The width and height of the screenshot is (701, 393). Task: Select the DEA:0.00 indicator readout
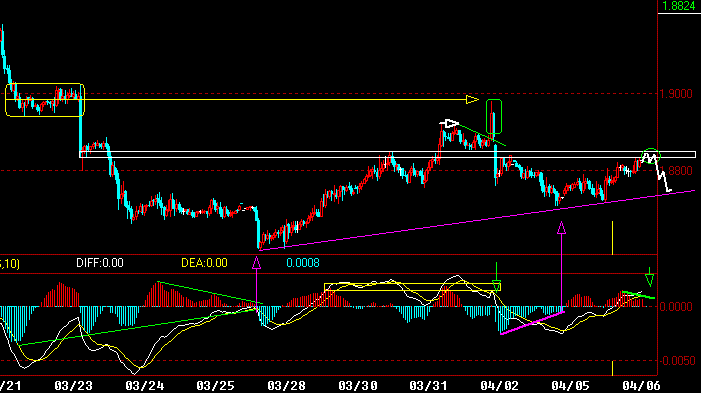tap(204, 263)
